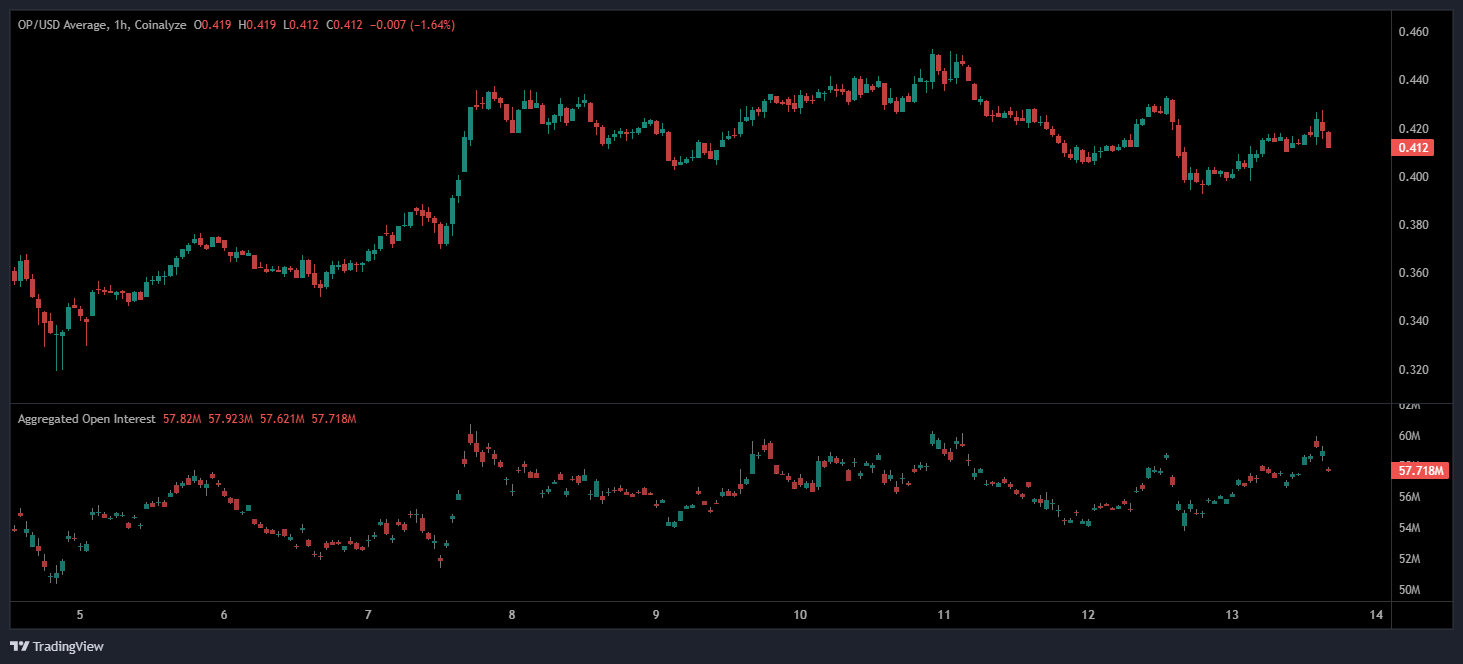Select date 5 on the time axis
Image resolution: width=1463 pixels, height=664 pixels.
click(x=80, y=615)
